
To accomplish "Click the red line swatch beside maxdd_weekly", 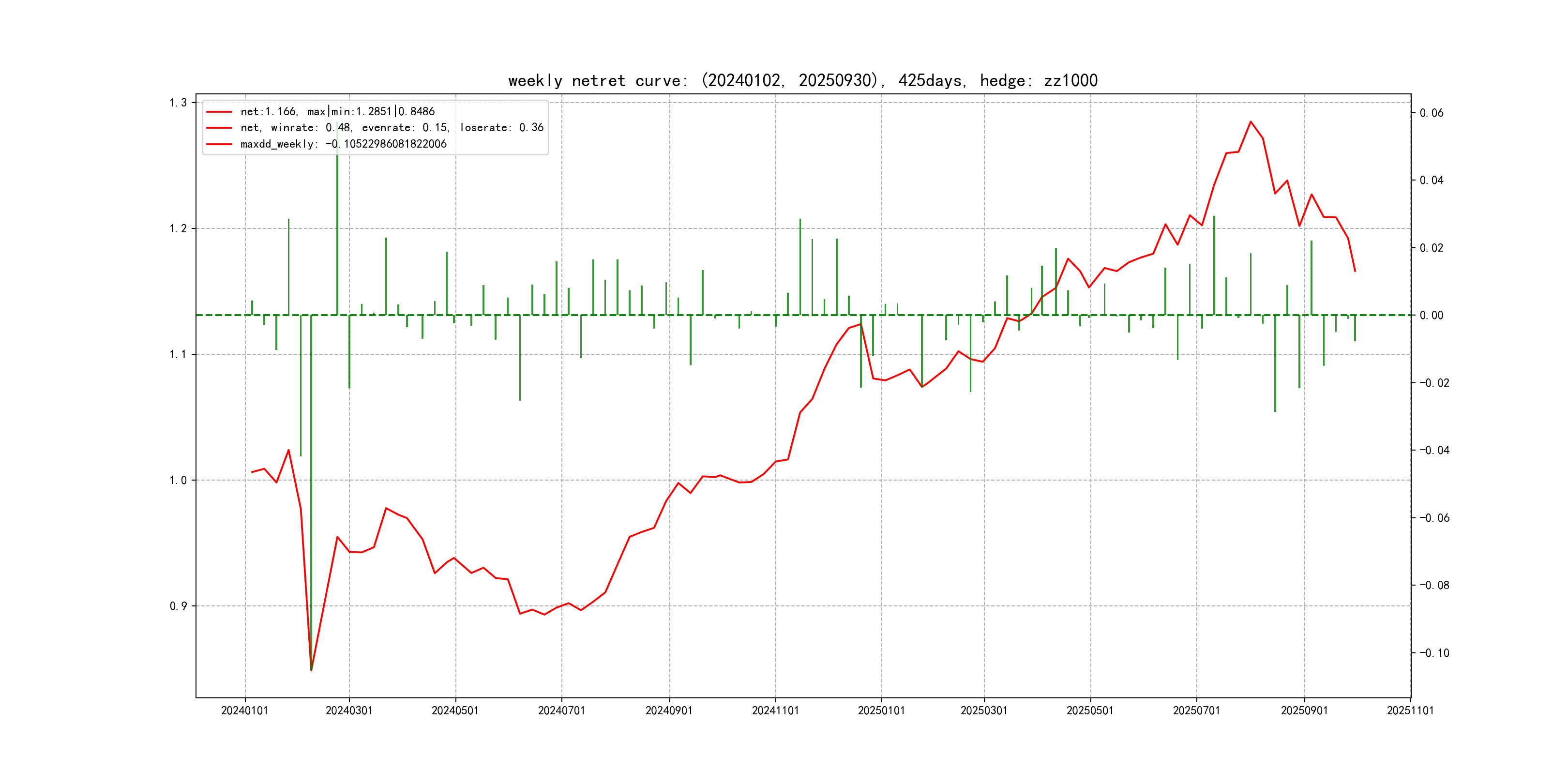I will 219,144.
